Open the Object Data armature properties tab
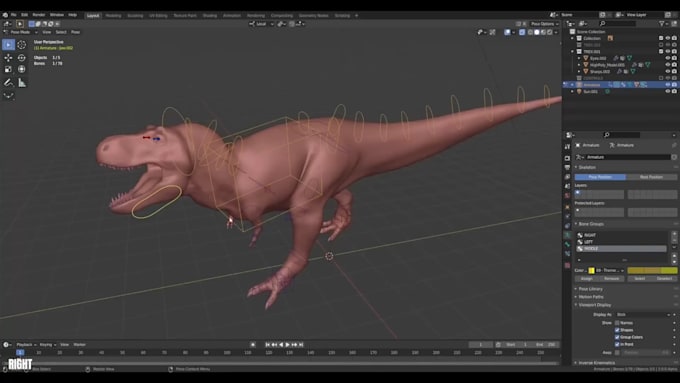Image resolution: width=680 pixels, height=383 pixels. click(x=567, y=235)
